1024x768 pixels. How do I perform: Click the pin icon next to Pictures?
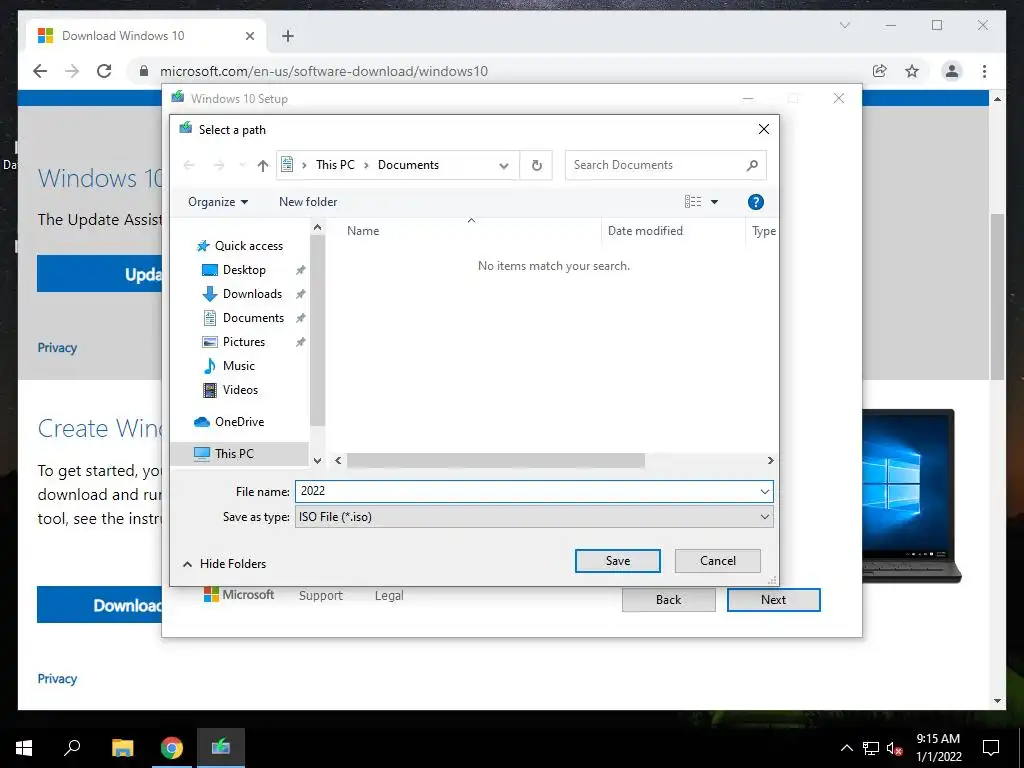pyautogui.click(x=300, y=342)
